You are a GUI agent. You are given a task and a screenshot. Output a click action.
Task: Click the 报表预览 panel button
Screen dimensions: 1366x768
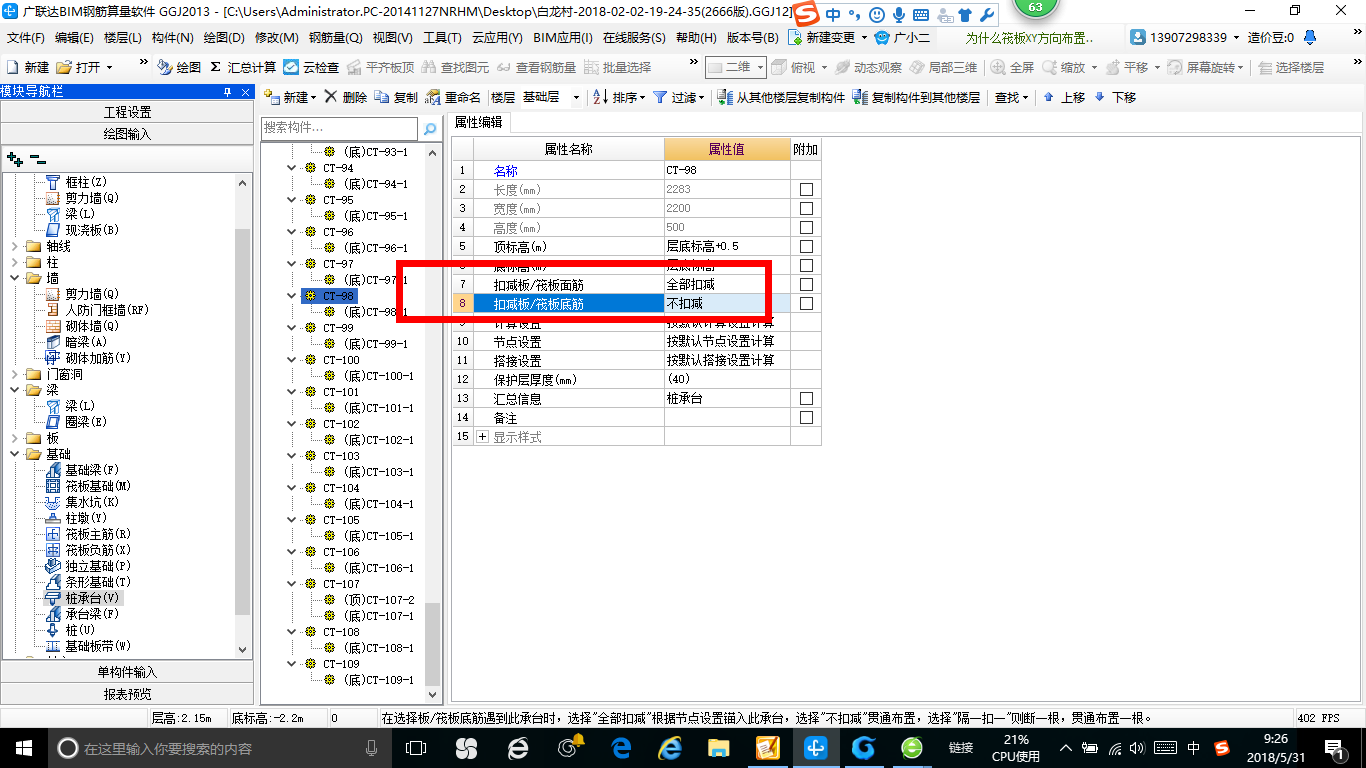pos(127,694)
